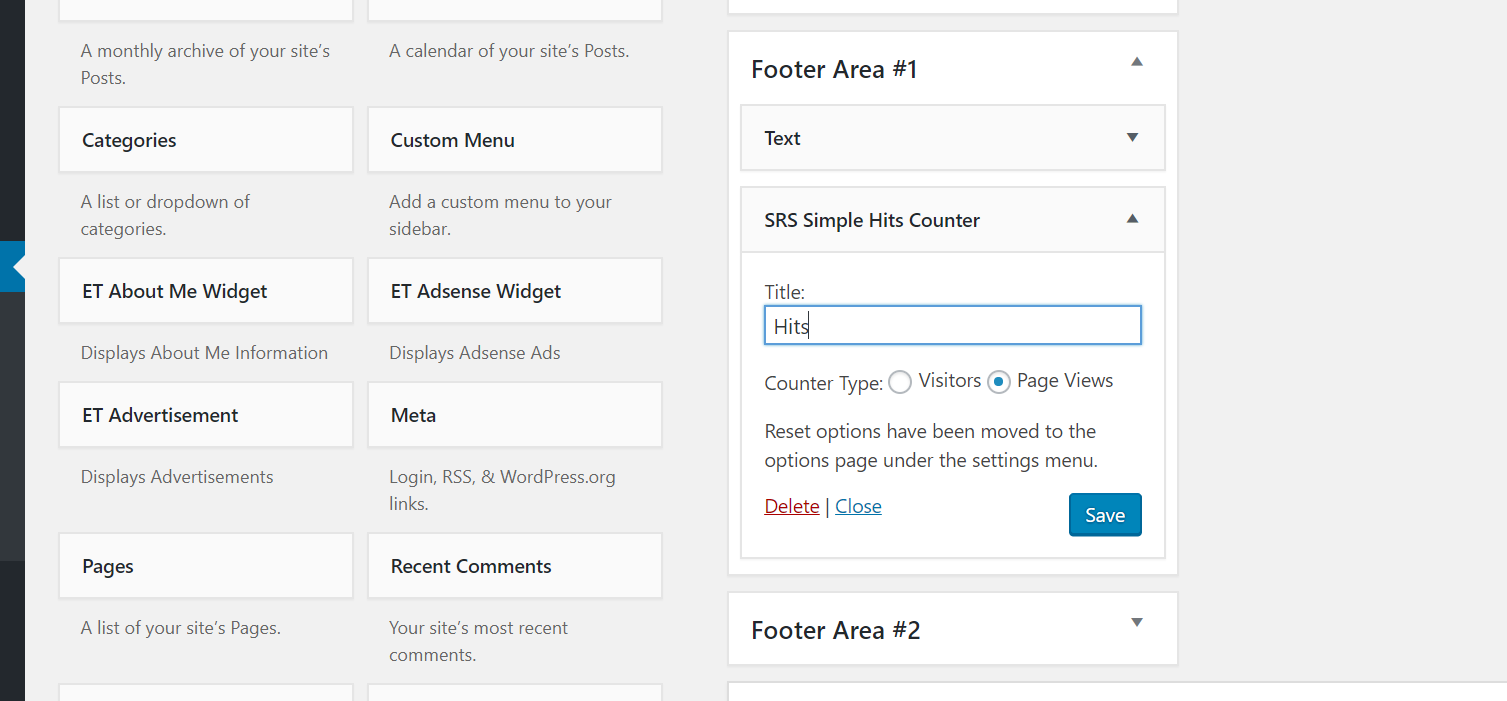Click into the Title input field
Screen dimensions: 1507x701
953,325
